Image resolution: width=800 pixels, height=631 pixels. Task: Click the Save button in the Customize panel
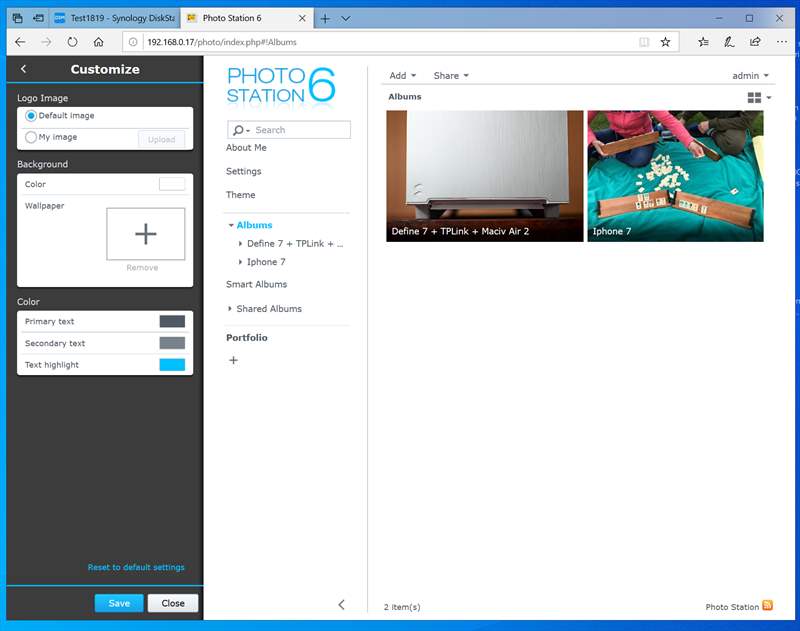pos(119,603)
